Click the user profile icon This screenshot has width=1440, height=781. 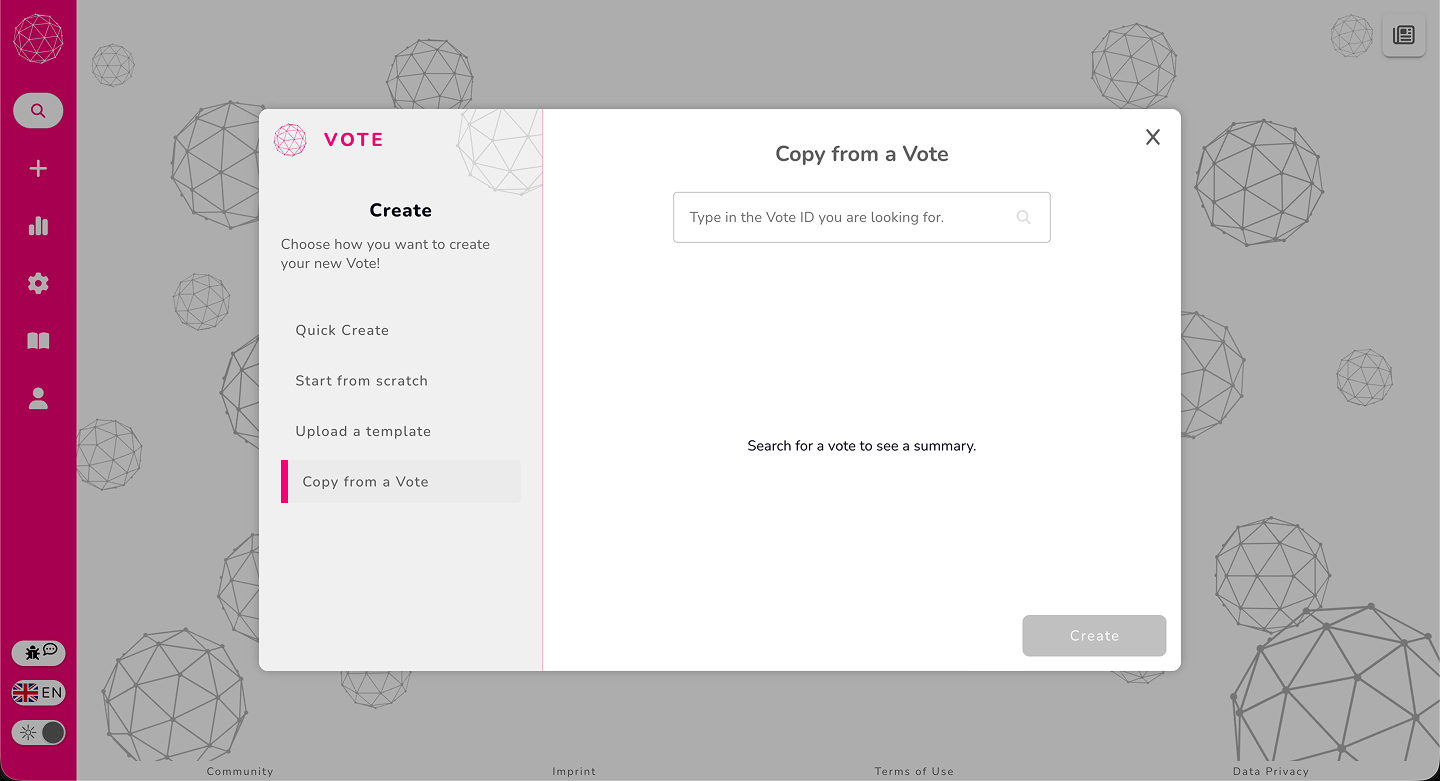click(x=38, y=399)
